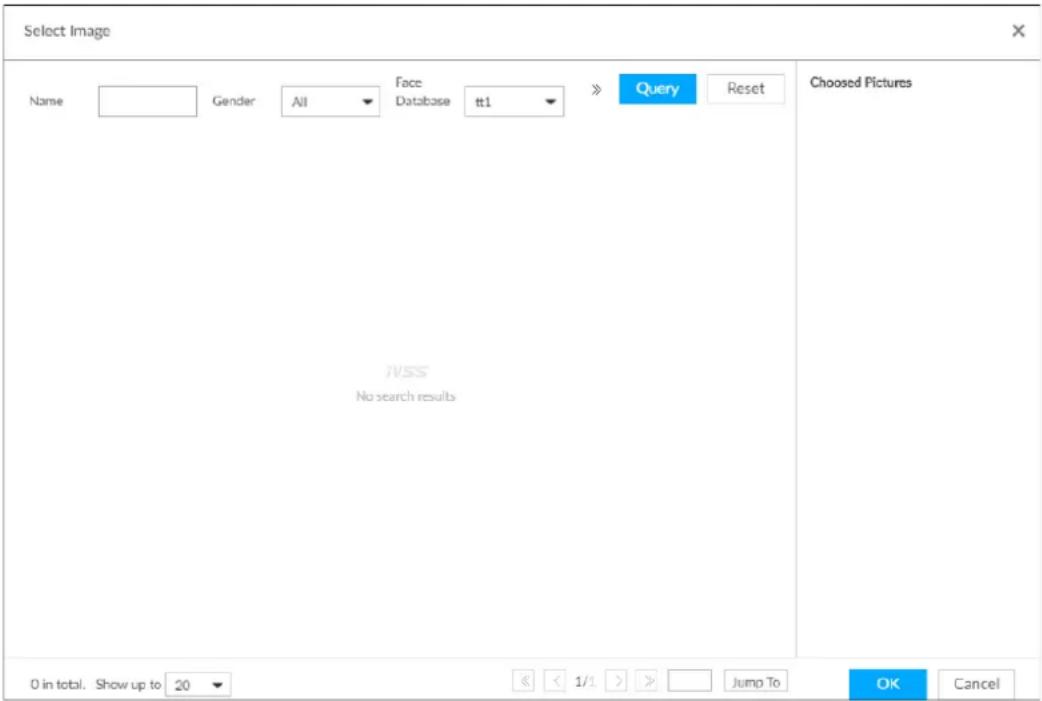
Task: Click the Cancel button
Action: tap(976, 684)
